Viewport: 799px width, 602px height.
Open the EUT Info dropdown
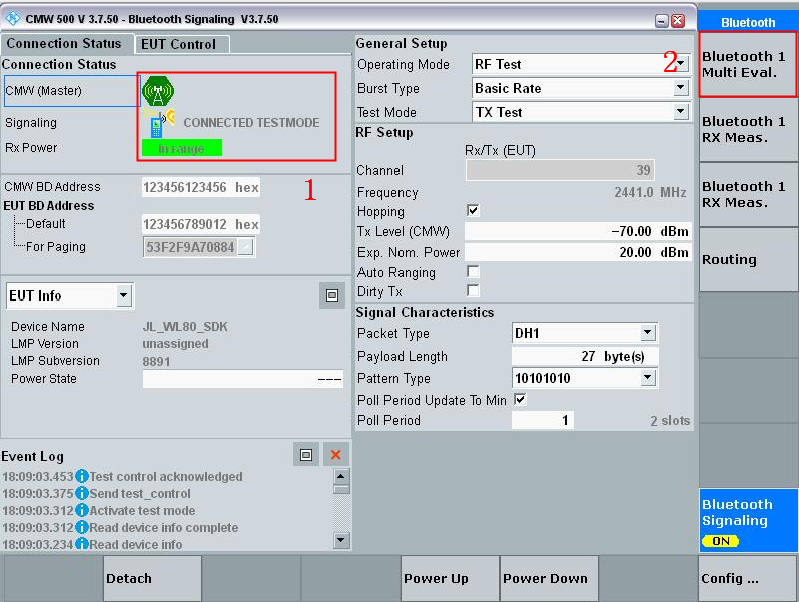pos(124,295)
